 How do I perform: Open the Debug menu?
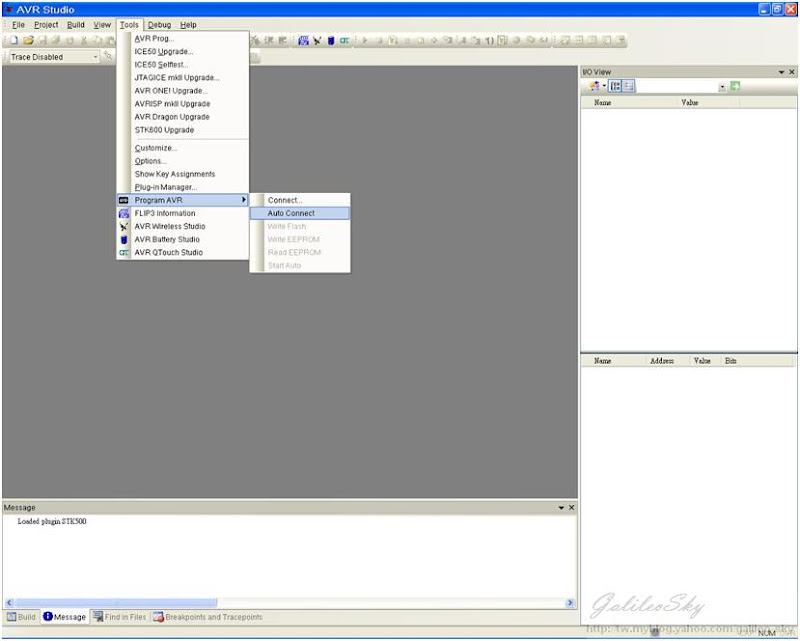click(160, 24)
